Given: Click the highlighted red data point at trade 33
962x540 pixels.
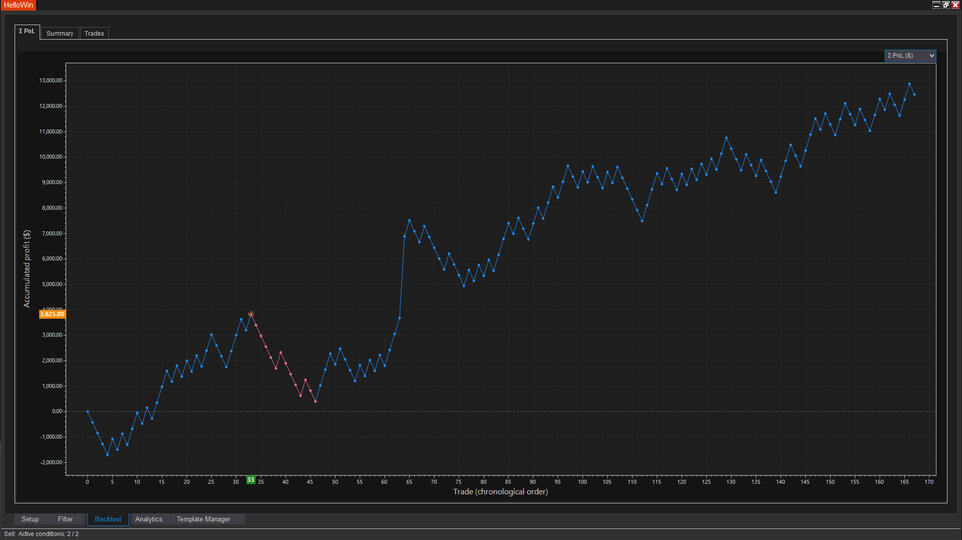Looking at the screenshot, I should click(251, 314).
